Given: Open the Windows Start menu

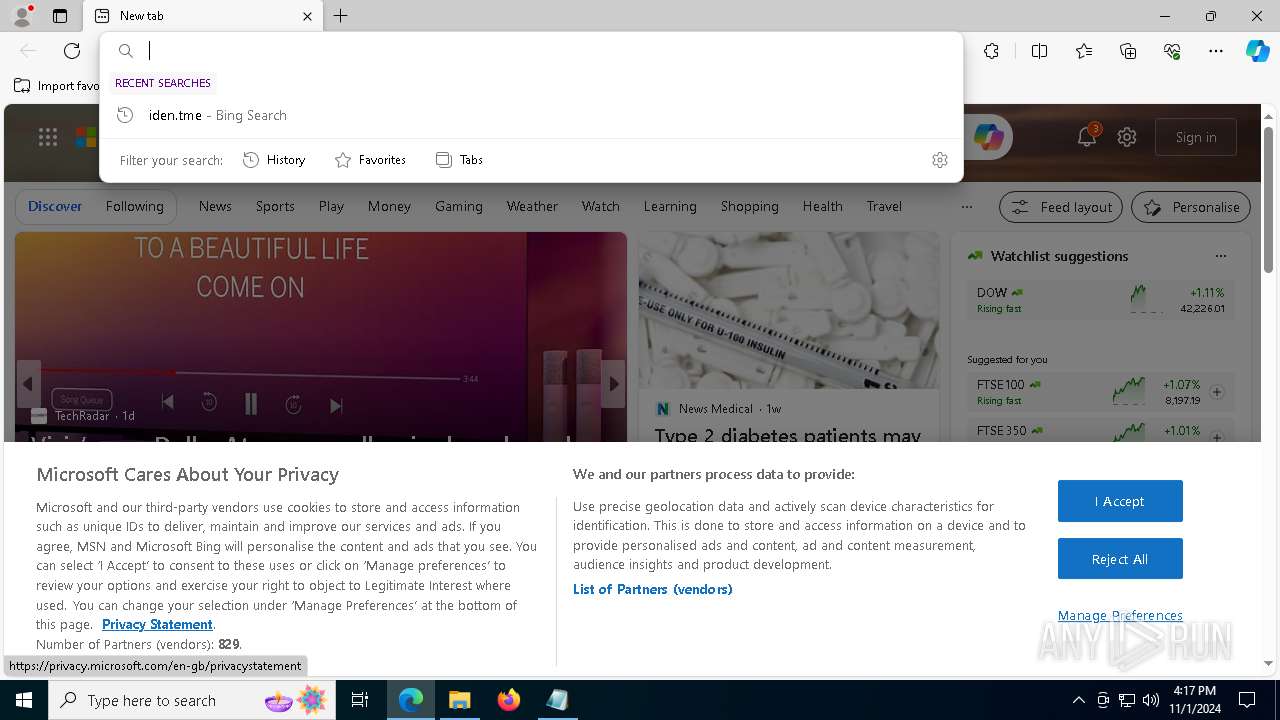Looking at the screenshot, I should (24, 700).
